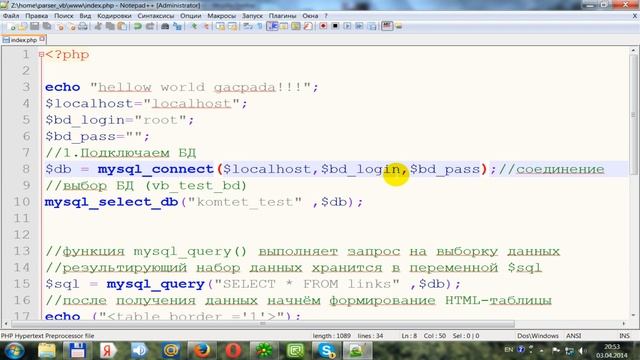Click the New file toolbar icon
Screen dimensions: 640x360
(12, 27)
